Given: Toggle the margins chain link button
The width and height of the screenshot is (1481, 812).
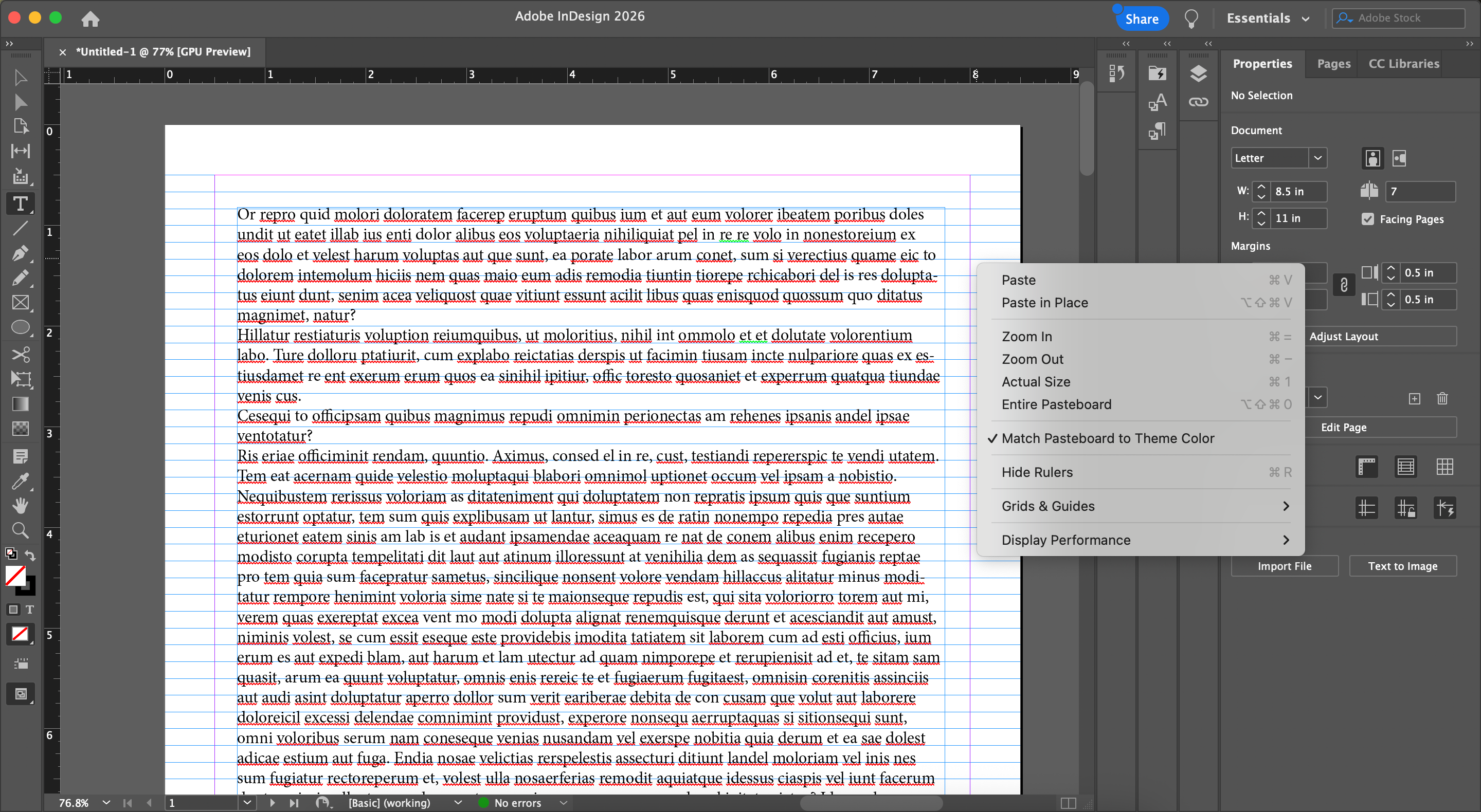Looking at the screenshot, I should (x=1344, y=285).
